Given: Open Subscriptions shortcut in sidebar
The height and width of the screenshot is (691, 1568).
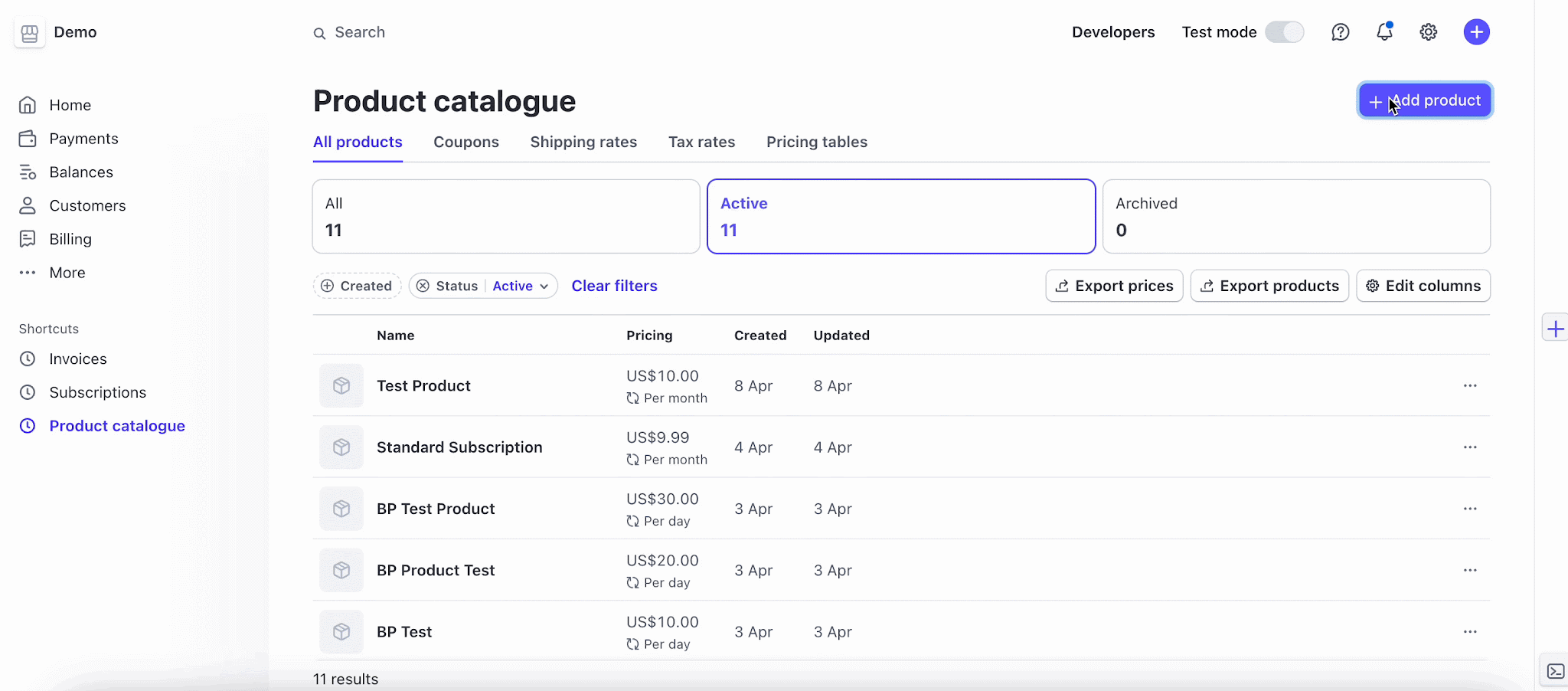Looking at the screenshot, I should tap(83, 392).
